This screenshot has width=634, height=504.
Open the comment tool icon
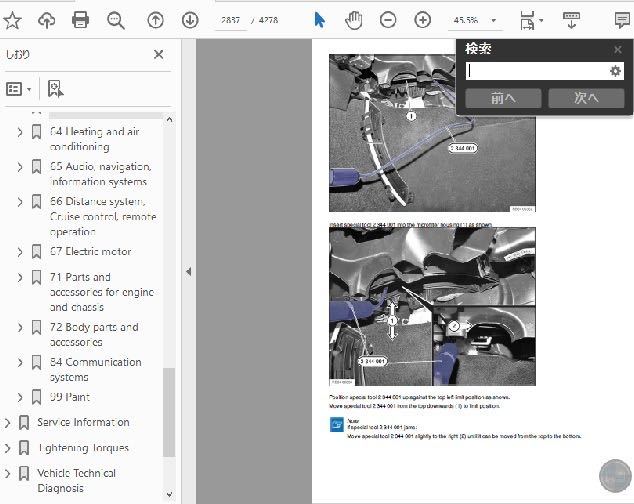click(622, 20)
